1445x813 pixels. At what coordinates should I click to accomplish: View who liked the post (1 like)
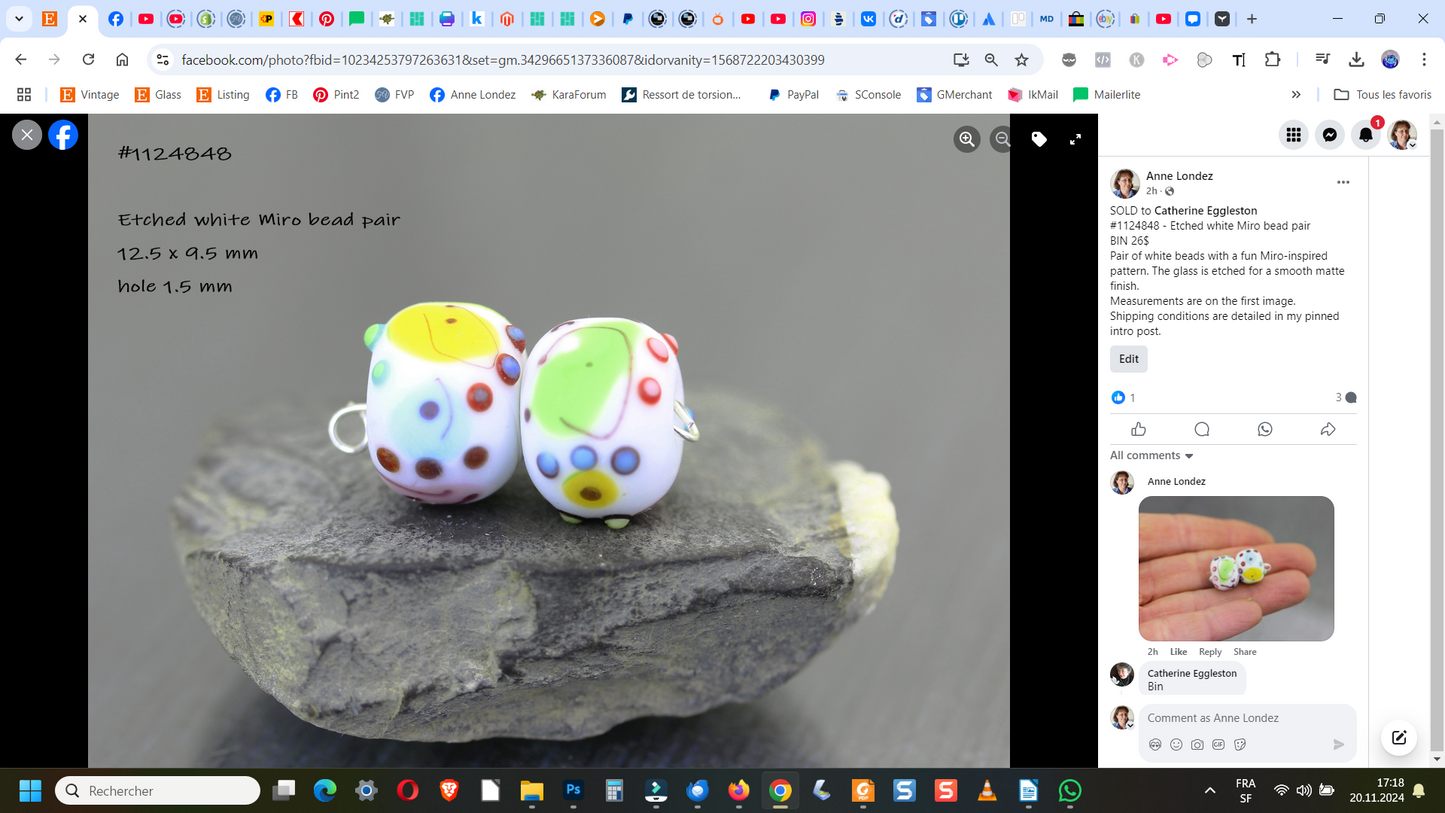[x=1123, y=398]
